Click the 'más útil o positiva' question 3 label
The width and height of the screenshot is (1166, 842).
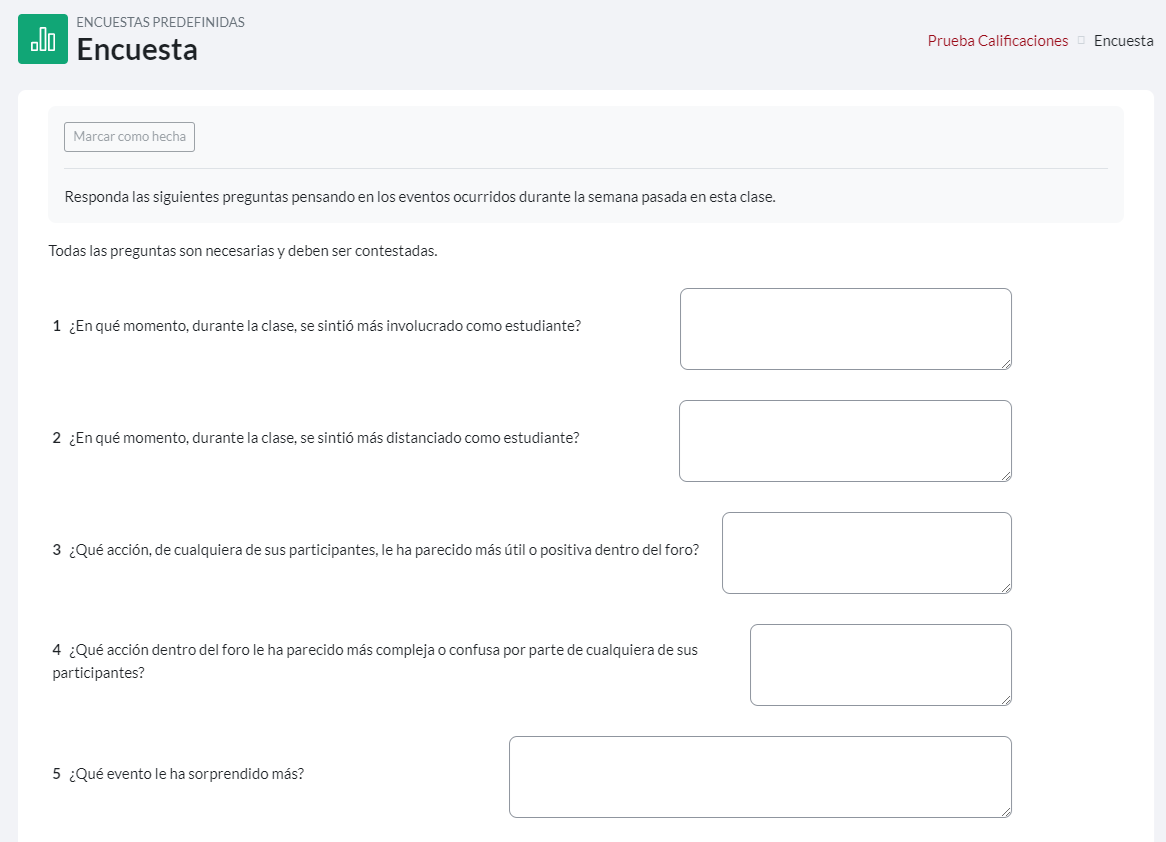383,550
